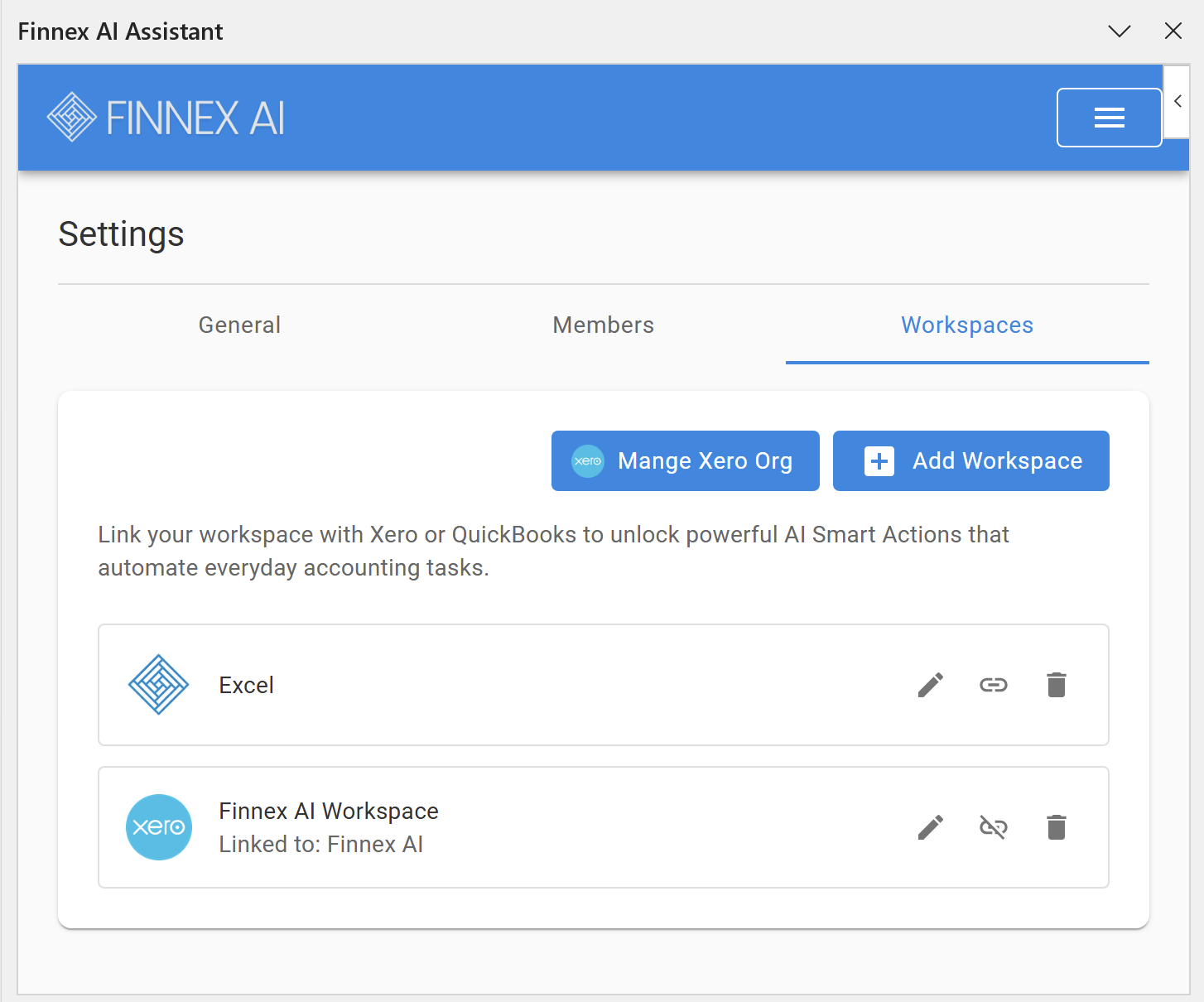Delete the Excel workspace
Image resolution: width=1204 pixels, height=1002 pixels.
tap(1057, 685)
